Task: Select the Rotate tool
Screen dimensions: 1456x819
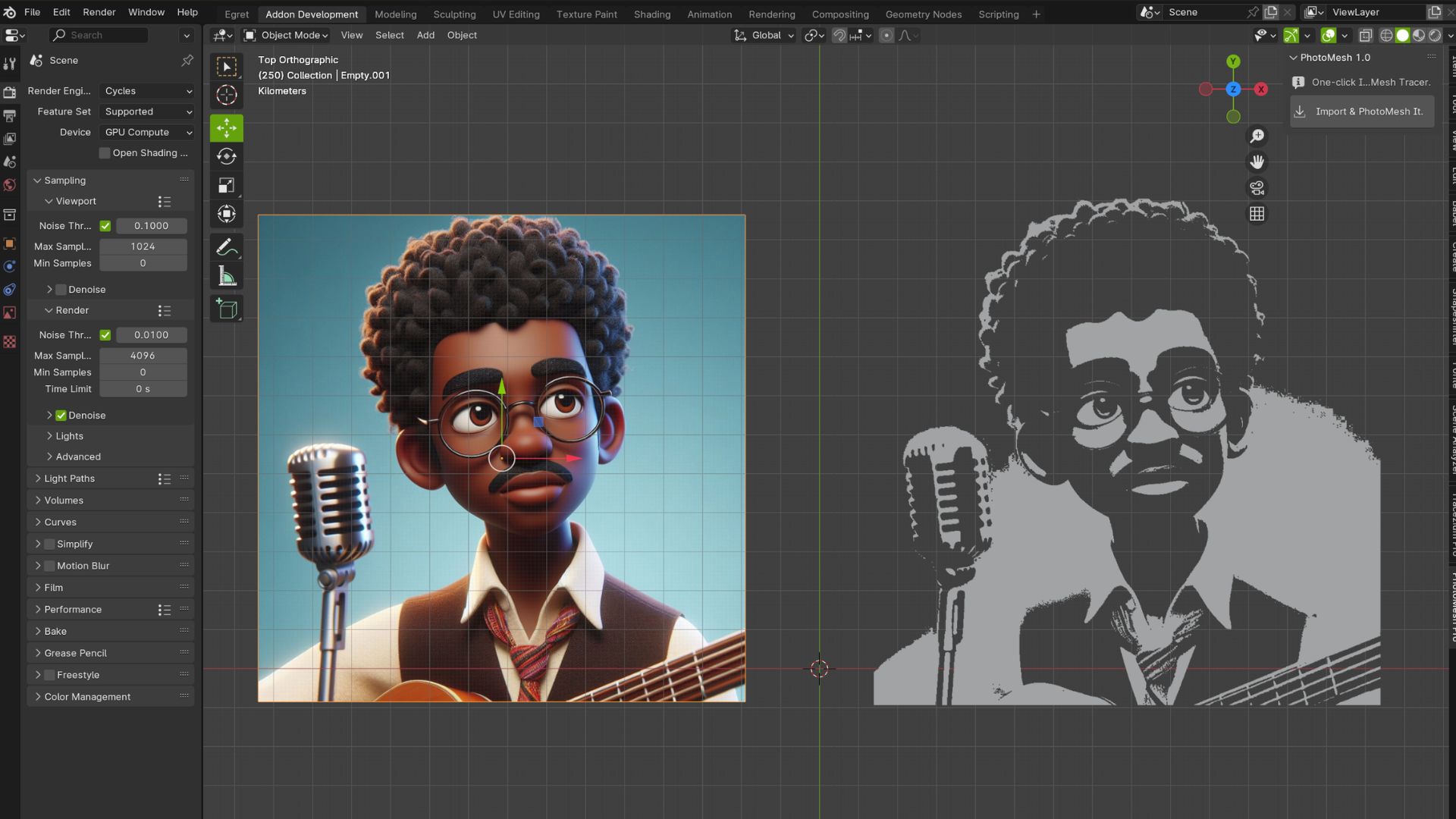Action: click(x=226, y=156)
